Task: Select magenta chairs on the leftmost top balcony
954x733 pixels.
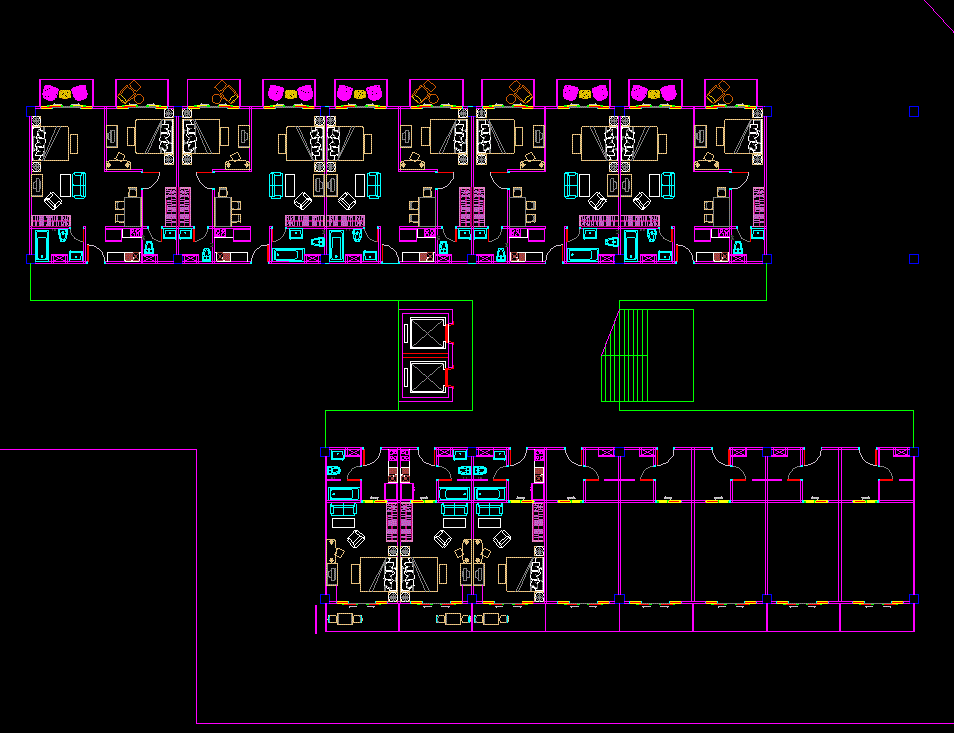Action: (65, 93)
